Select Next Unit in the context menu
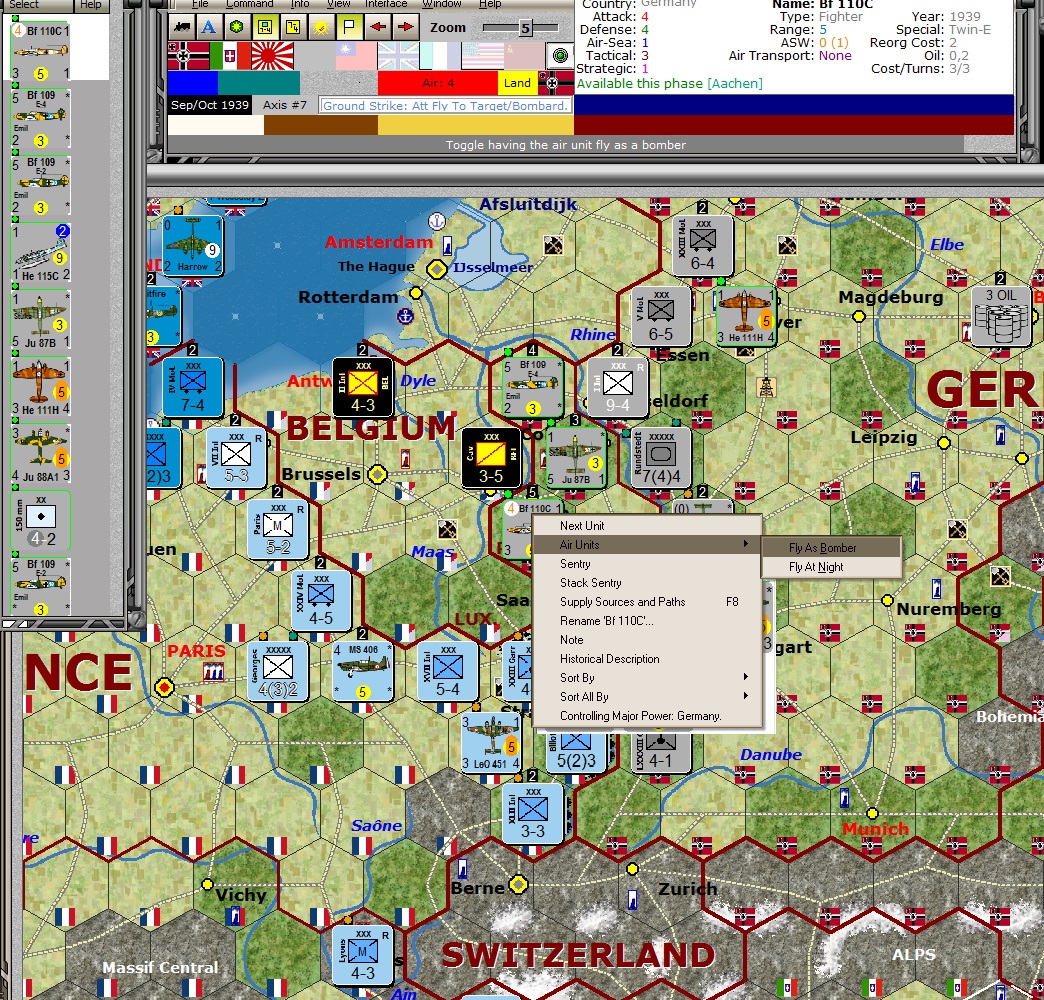 647,525
